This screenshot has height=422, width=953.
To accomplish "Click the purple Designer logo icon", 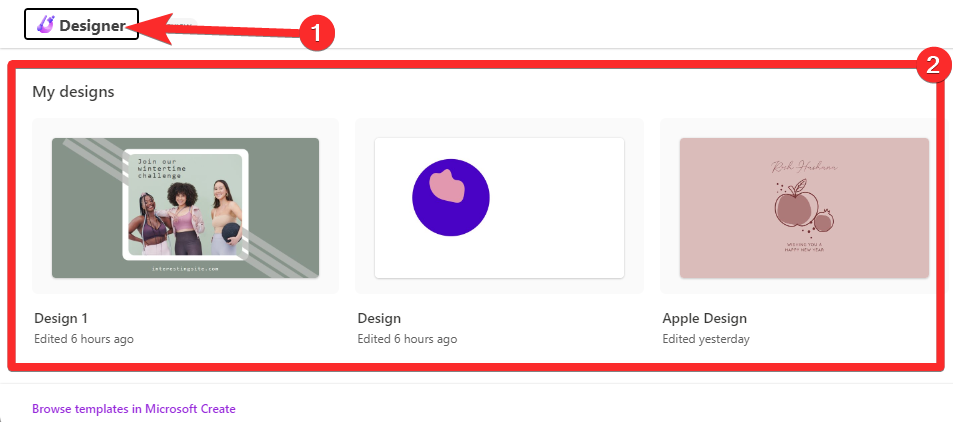I will coord(46,25).
